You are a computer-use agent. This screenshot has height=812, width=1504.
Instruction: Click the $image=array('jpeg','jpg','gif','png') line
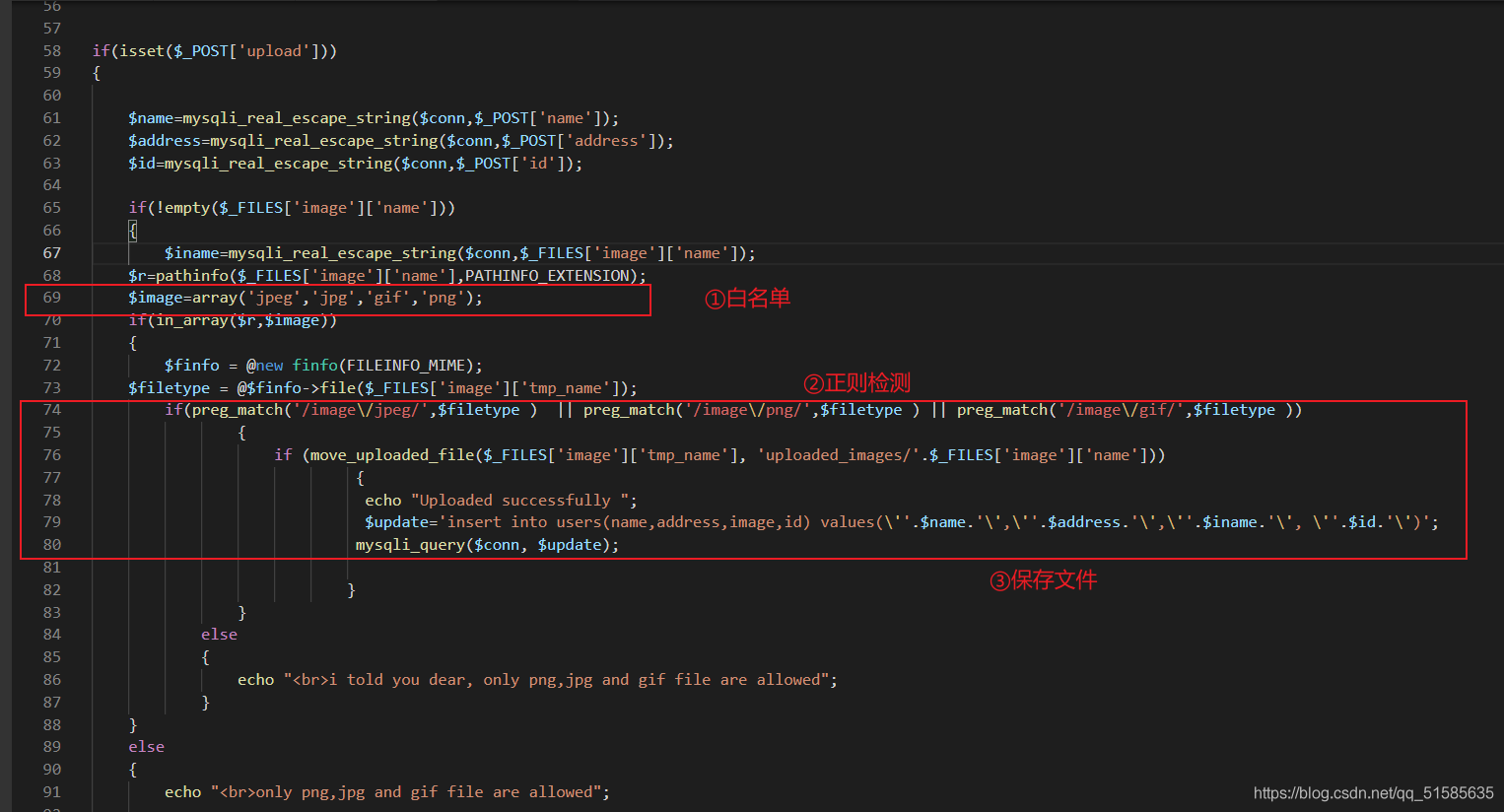coord(306,298)
